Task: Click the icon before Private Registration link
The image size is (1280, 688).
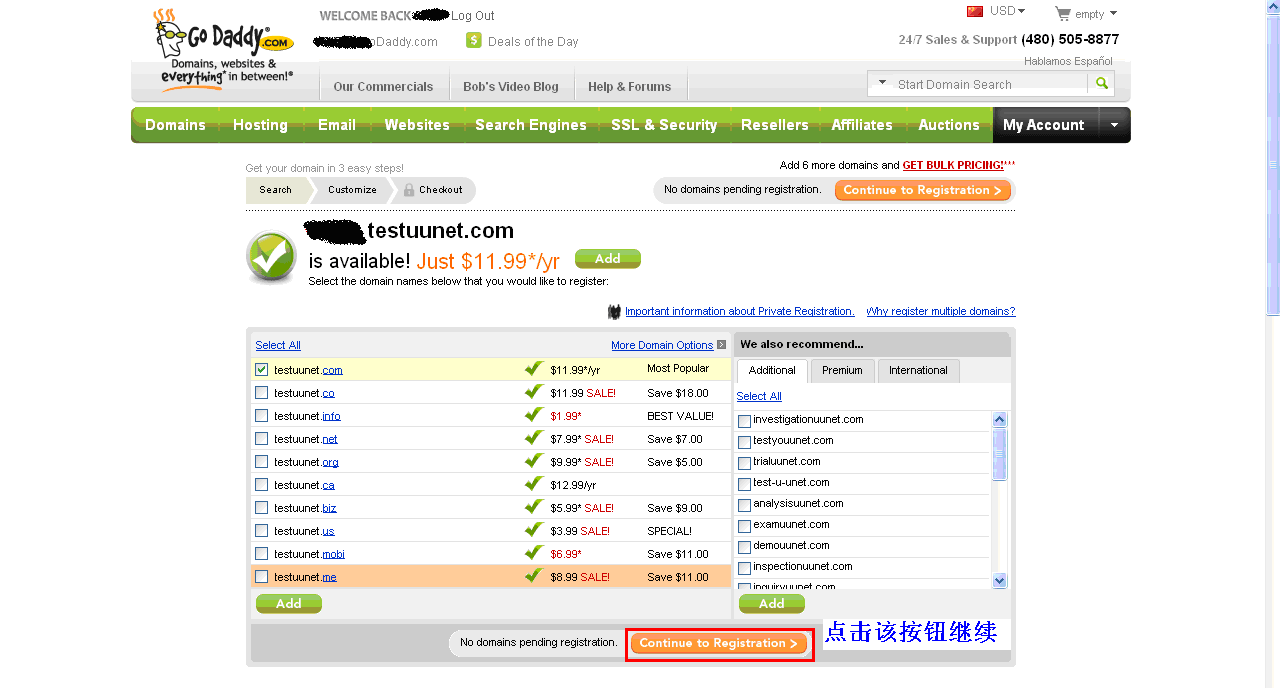Action: pyautogui.click(x=614, y=312)
